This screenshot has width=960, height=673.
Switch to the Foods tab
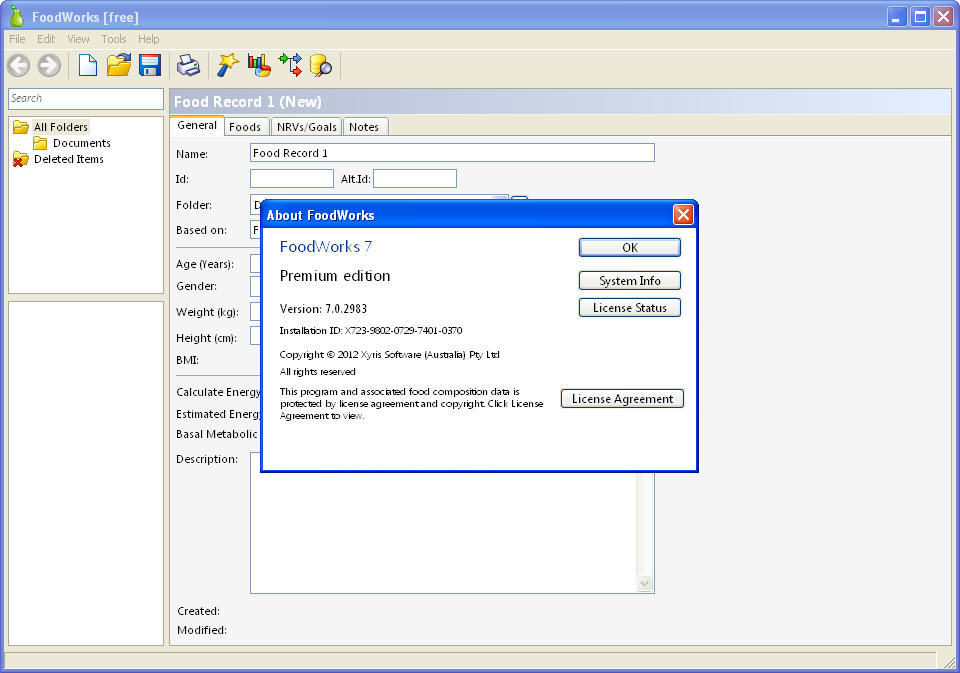coord(245,126)
